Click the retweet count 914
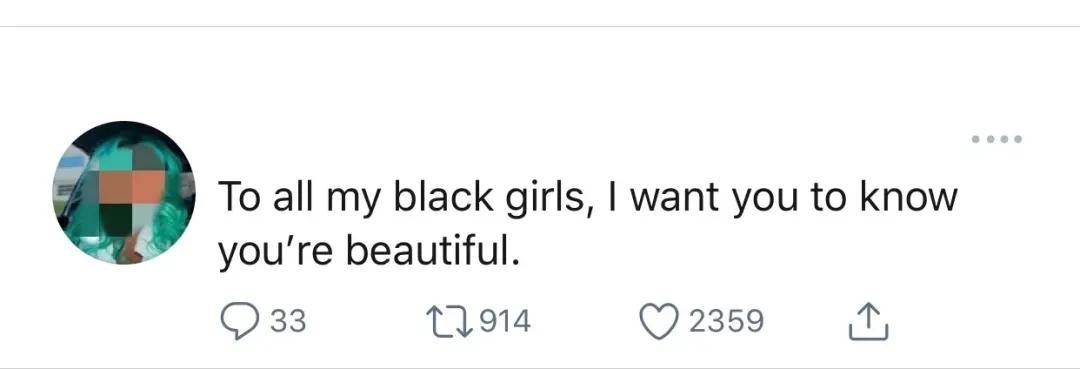Screen dimensions: 1080x369 click(504, 321)
